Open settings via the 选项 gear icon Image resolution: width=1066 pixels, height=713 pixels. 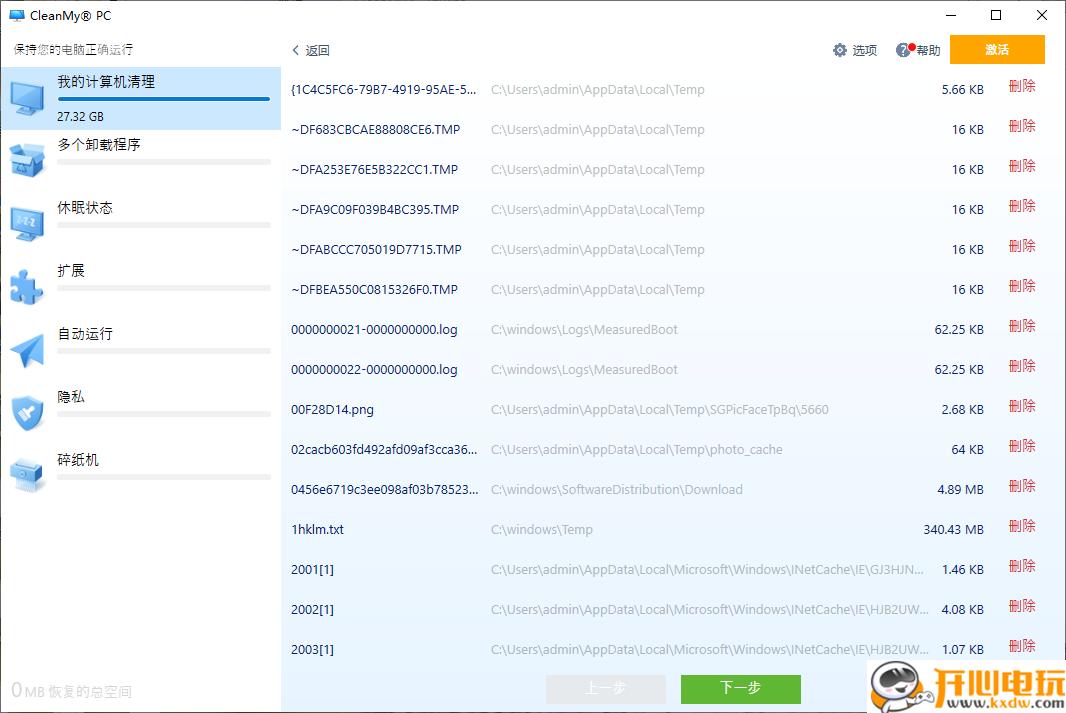coord(840,50)
